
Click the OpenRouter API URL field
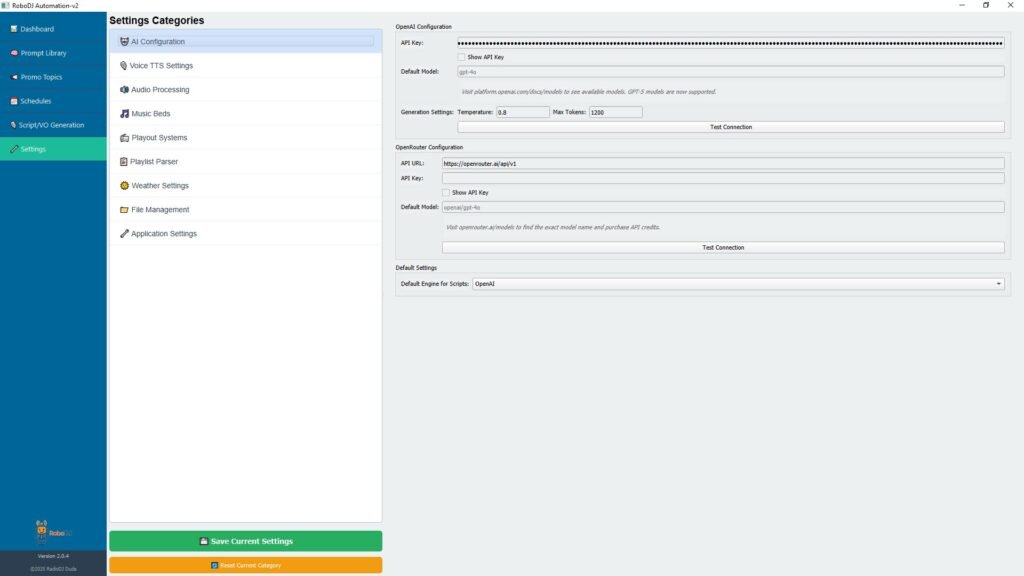click(x=722, y=163)
